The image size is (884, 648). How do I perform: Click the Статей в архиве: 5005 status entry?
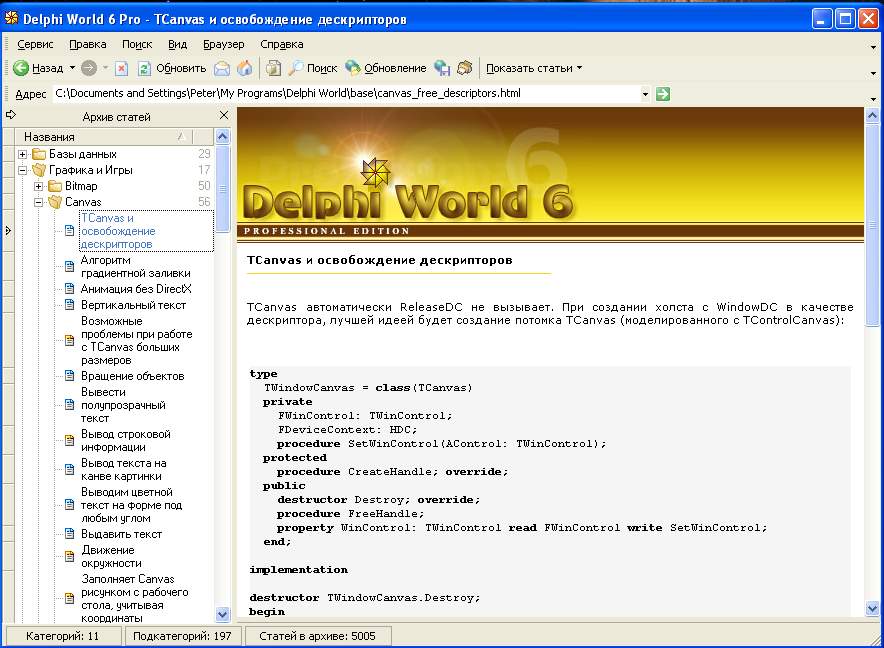317,636
